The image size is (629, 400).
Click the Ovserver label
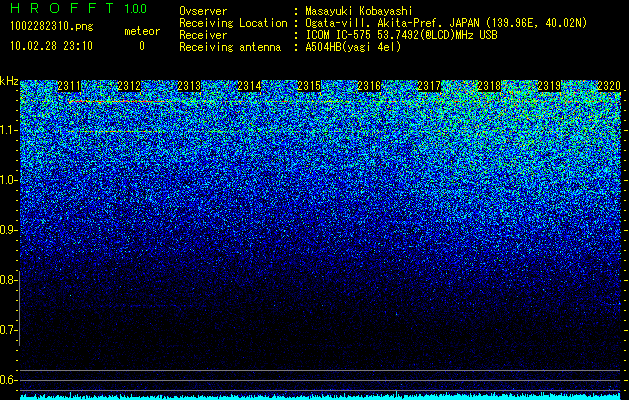tap(203, 11)
